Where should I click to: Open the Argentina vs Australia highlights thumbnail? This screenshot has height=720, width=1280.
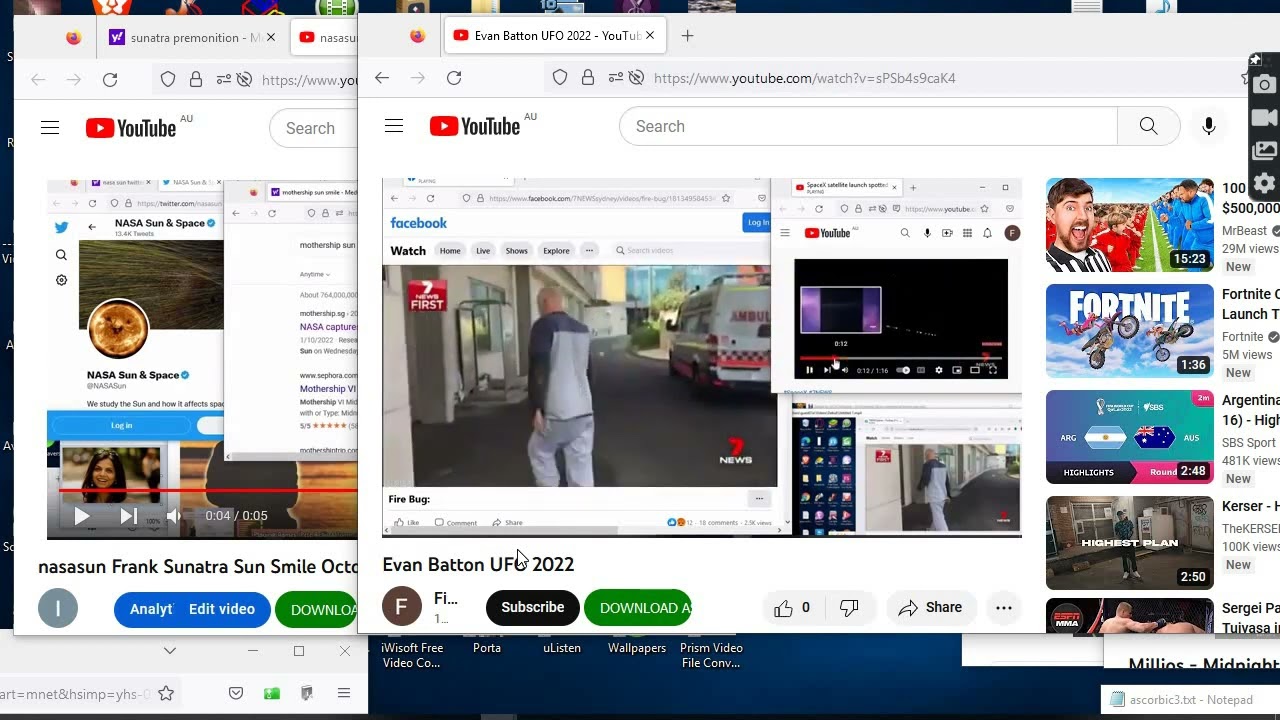[x=1129, y=437]
